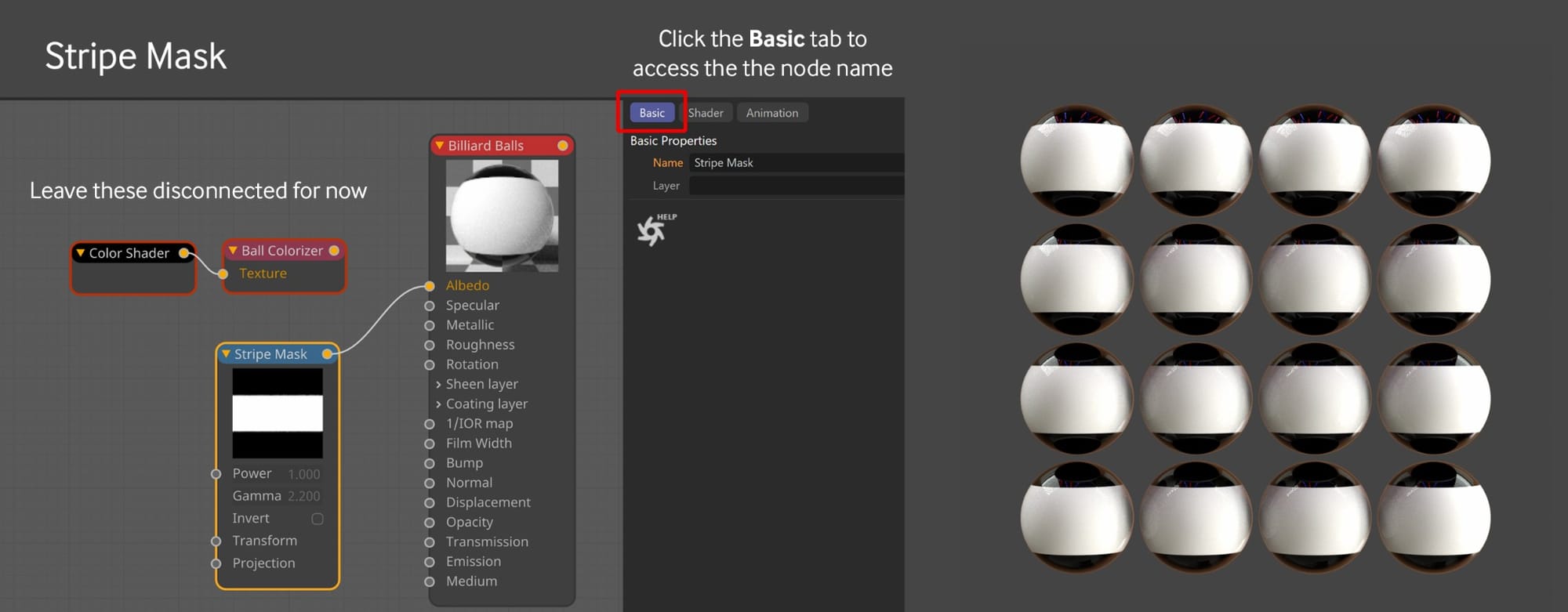Switch to the Shader tab
The width and height of the screenshot is (1568, 612).
[706, 113]
